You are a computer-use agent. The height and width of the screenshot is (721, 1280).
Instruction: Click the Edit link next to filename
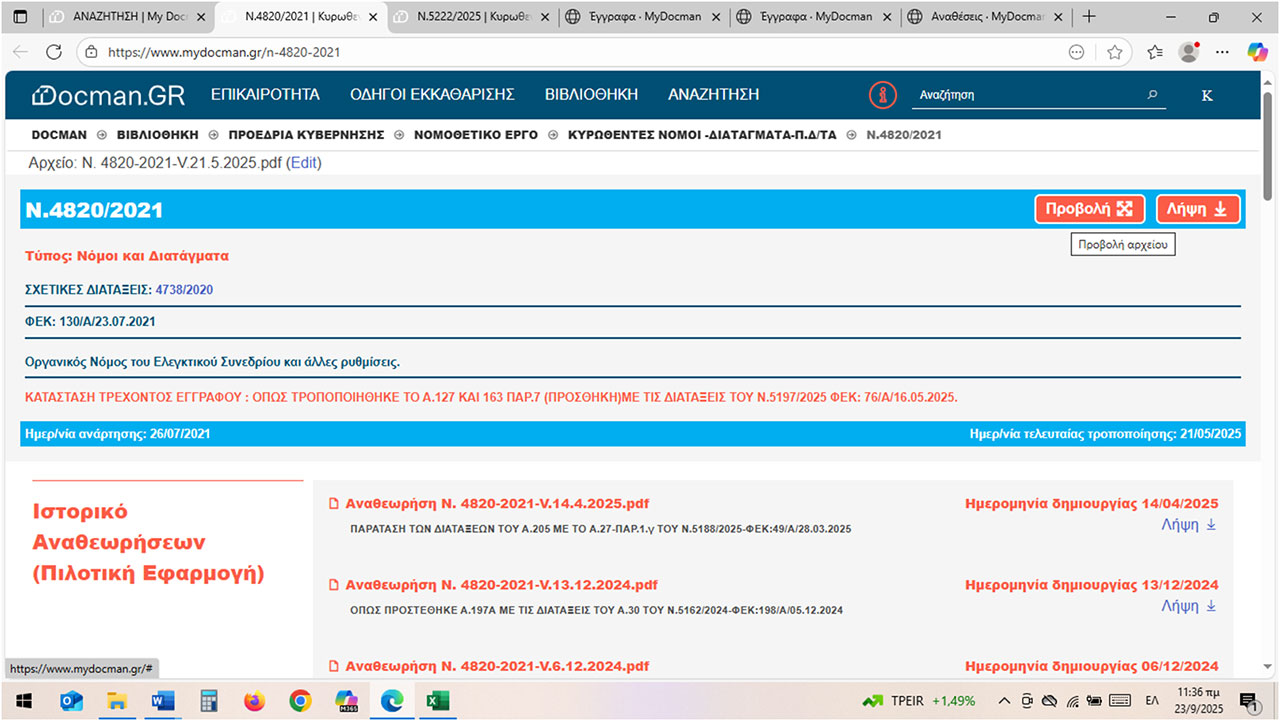(304, 163)
